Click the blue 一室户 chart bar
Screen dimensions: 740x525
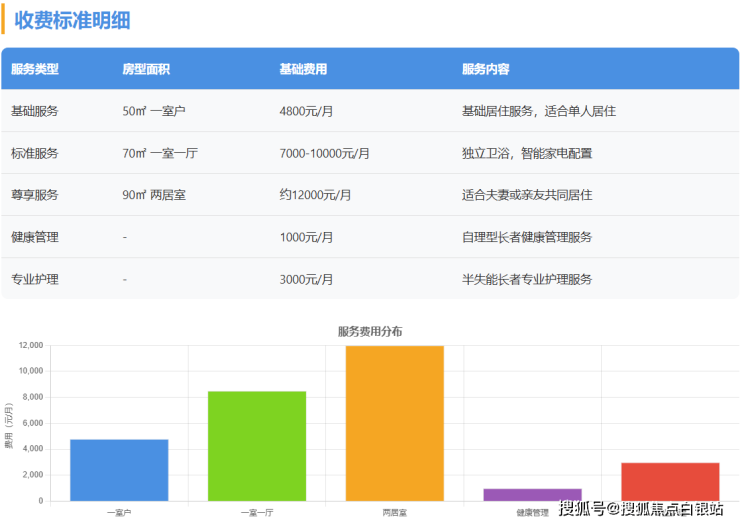(x=119, y=470)
